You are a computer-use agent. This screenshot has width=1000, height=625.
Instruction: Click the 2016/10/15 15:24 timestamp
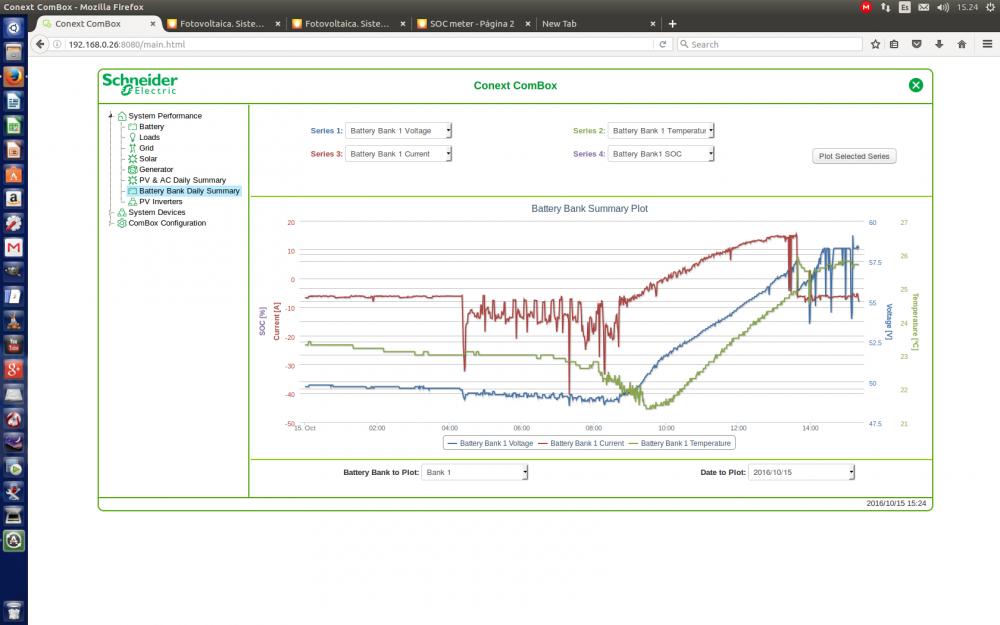pos(896,503)
